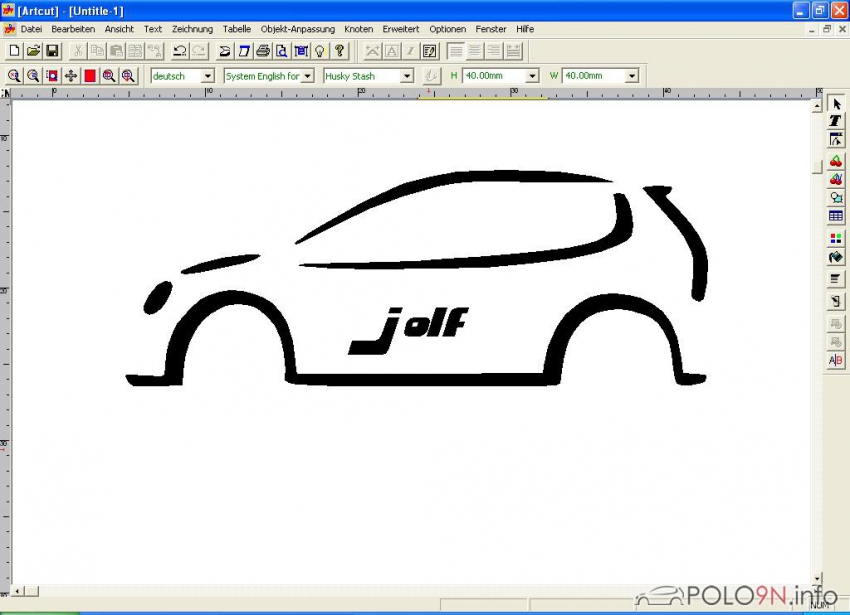Open a file with the folder icon
The width and height of the screenshot is (850, 615).
(x=33, y=51)
